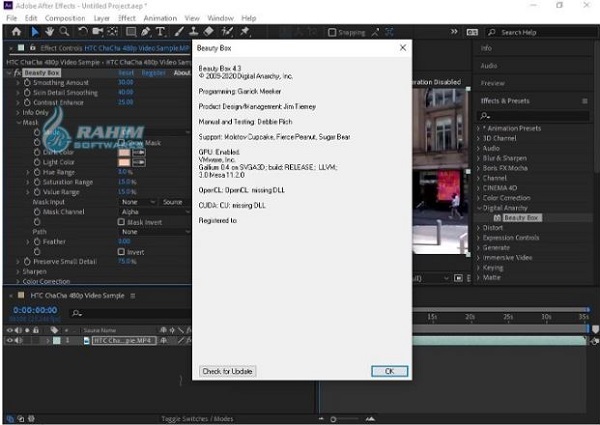The image size is (600, 425).
Task: Open the Layer menu
Action: pos(101,18)
